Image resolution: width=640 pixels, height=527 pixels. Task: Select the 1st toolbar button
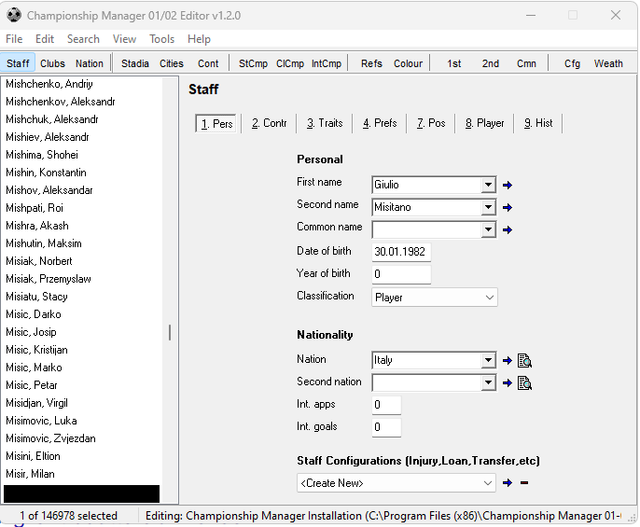454,64
